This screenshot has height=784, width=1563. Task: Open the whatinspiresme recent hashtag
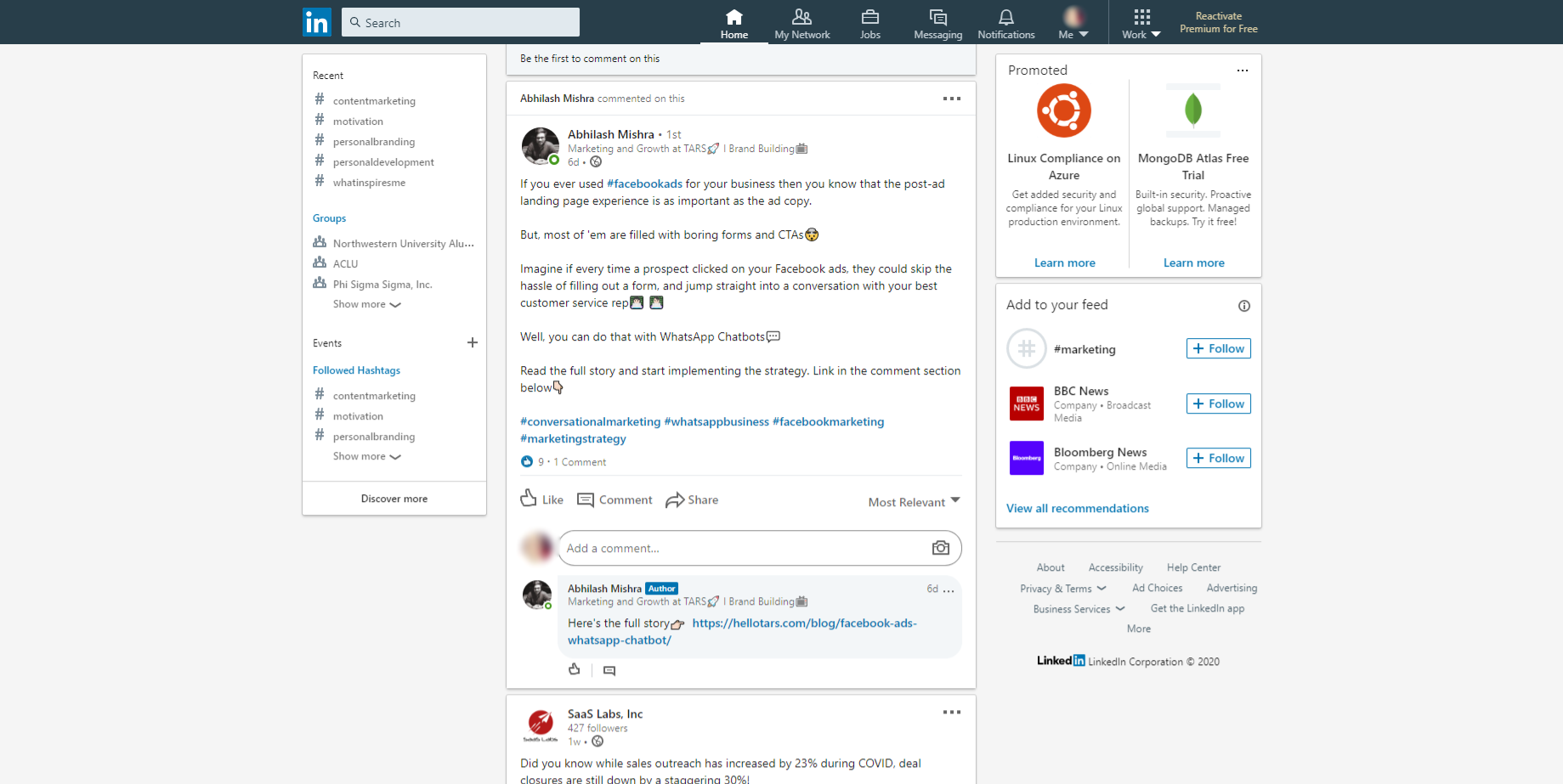point(369,183)
